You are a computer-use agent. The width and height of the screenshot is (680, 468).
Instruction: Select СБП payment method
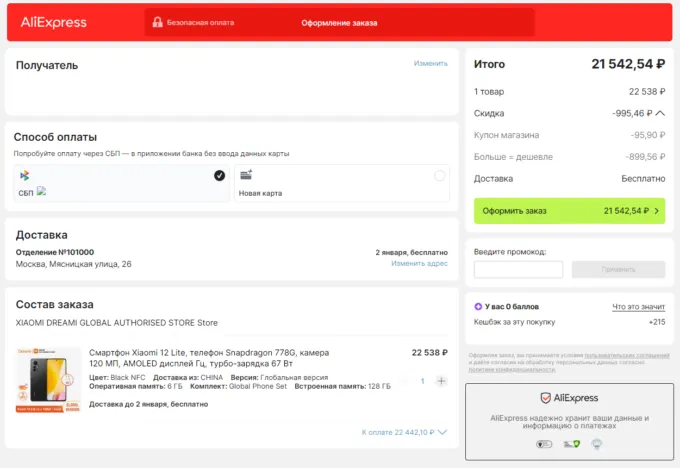pos(122,183)
